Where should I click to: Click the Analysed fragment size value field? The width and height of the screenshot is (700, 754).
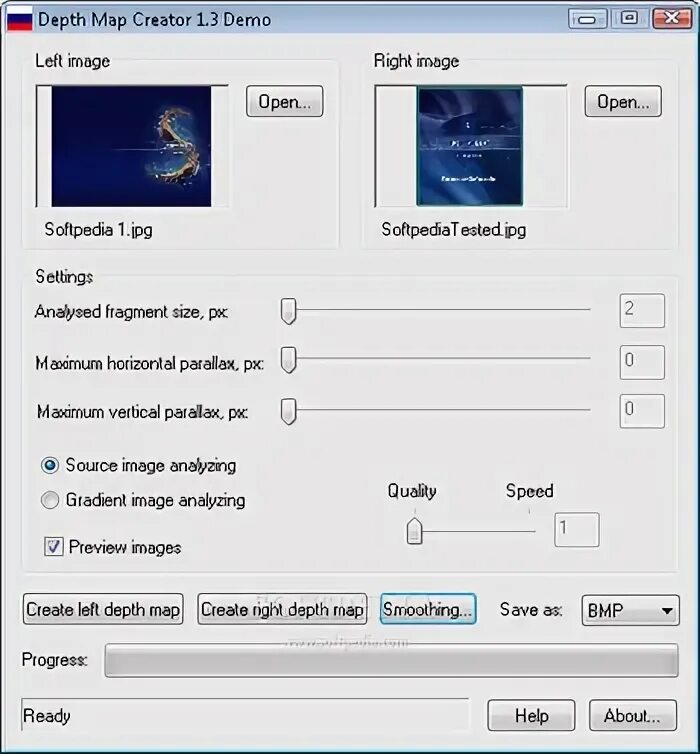pyautogui.click(x=642, y=311)
